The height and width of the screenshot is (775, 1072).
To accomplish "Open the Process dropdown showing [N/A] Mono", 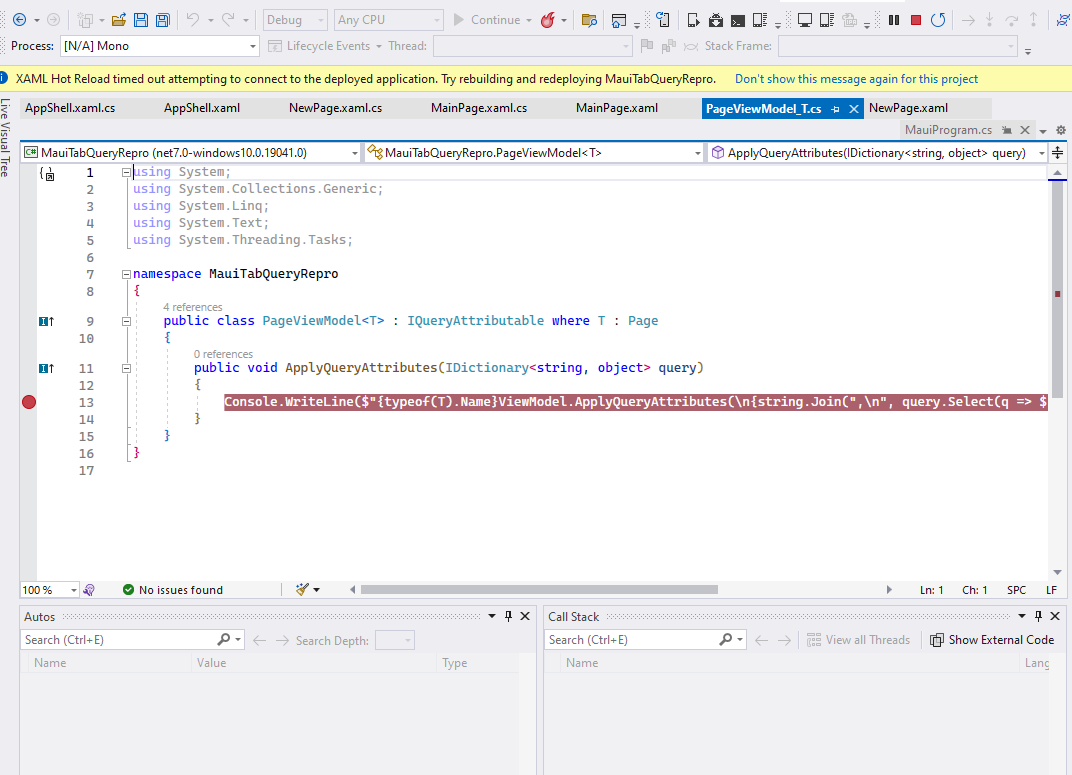I will pos(255,45).
